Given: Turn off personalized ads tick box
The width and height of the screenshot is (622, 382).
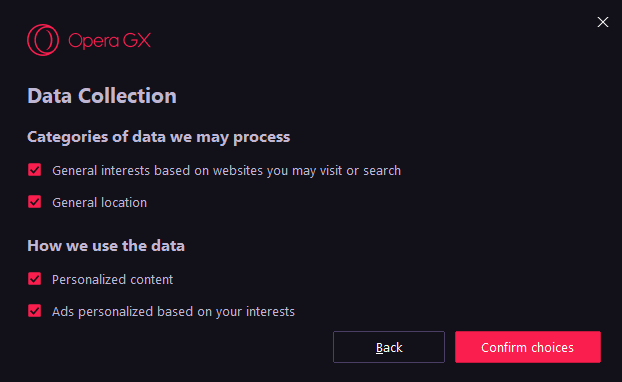Looking at the screenshot, I should [x=35, y=311].
